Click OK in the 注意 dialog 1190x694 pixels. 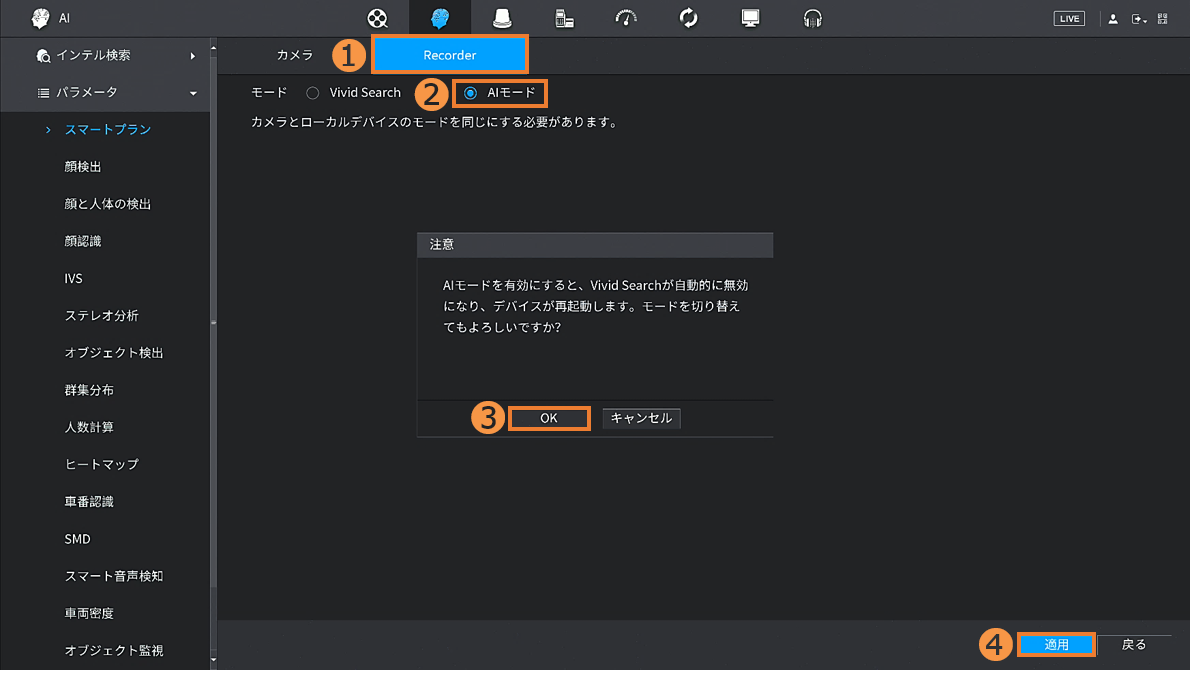coord(549,418)
